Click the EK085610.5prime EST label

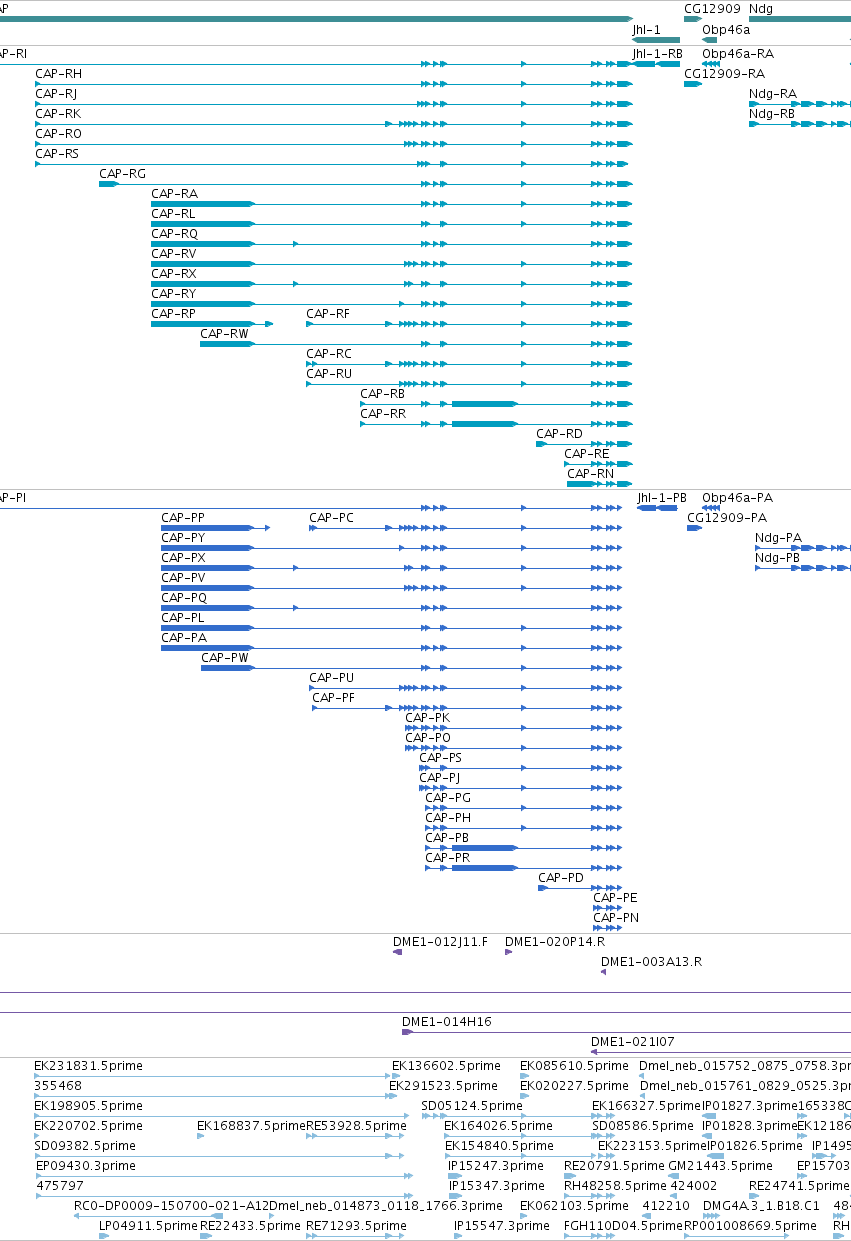click(575, 1066)
